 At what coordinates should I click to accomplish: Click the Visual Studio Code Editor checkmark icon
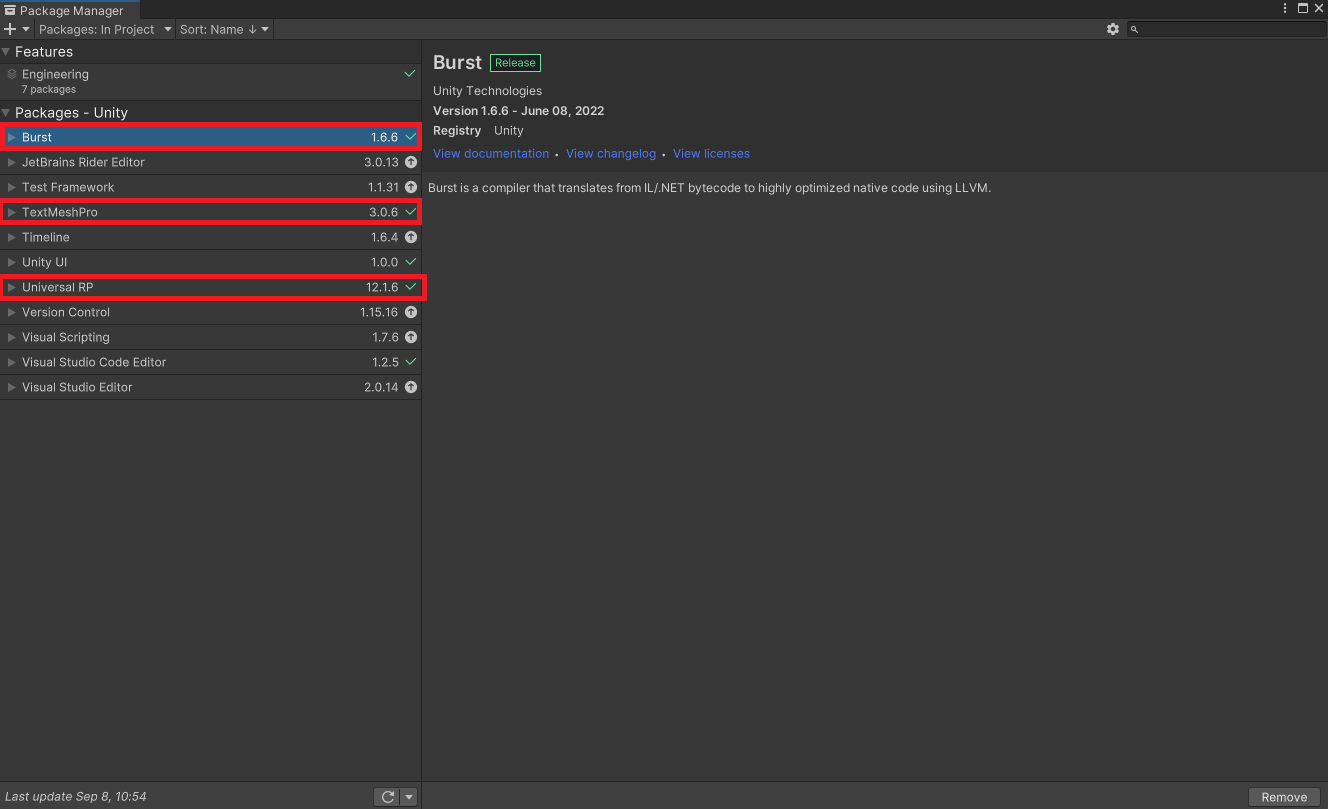(x=410, y=362)
